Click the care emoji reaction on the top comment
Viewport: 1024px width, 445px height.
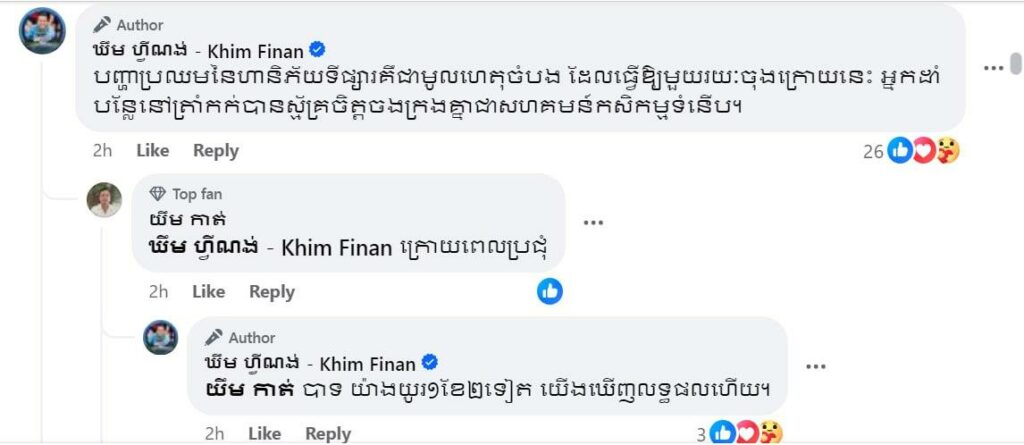948,151
